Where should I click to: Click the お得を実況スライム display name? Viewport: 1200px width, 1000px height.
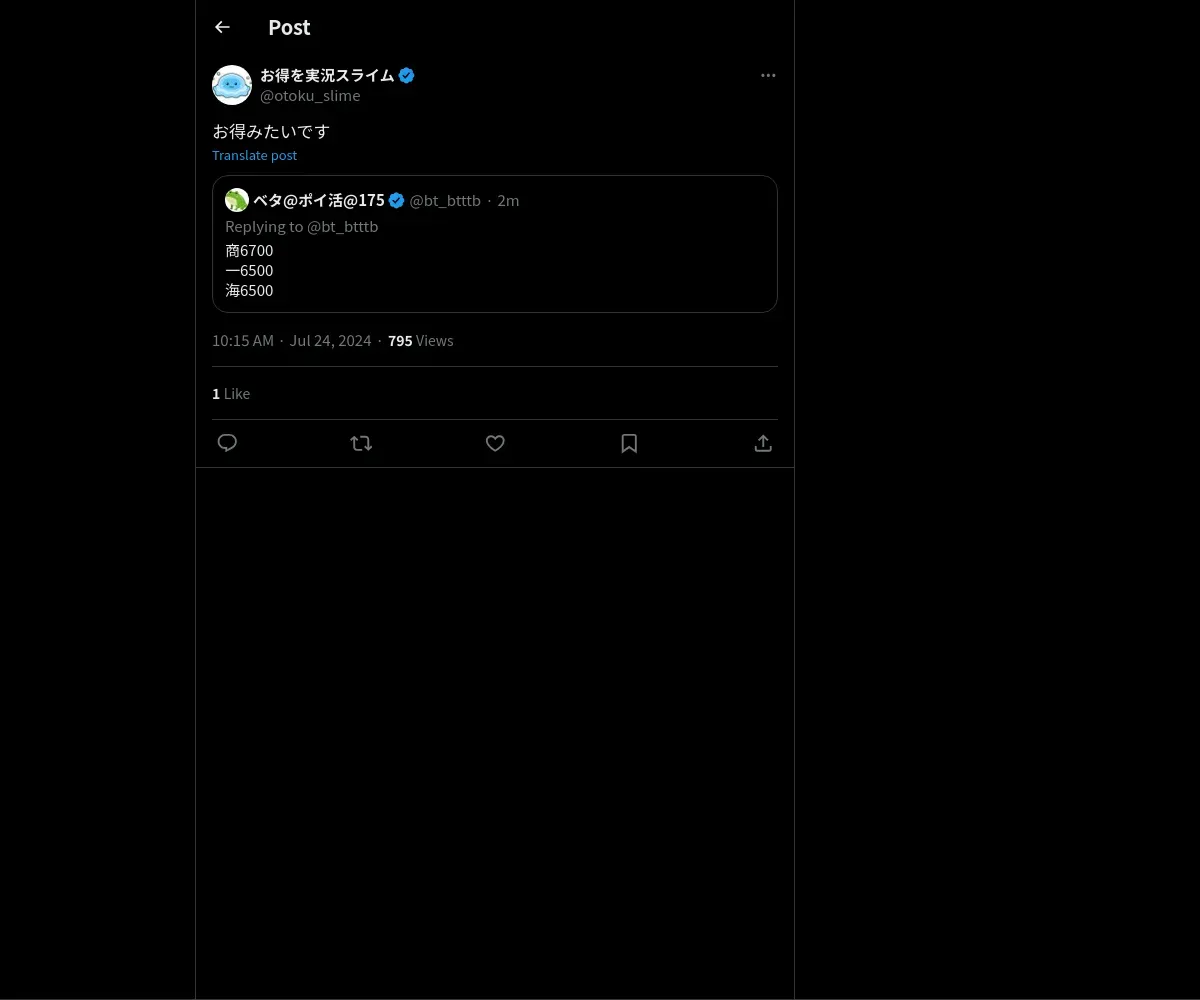click(327, 75)
